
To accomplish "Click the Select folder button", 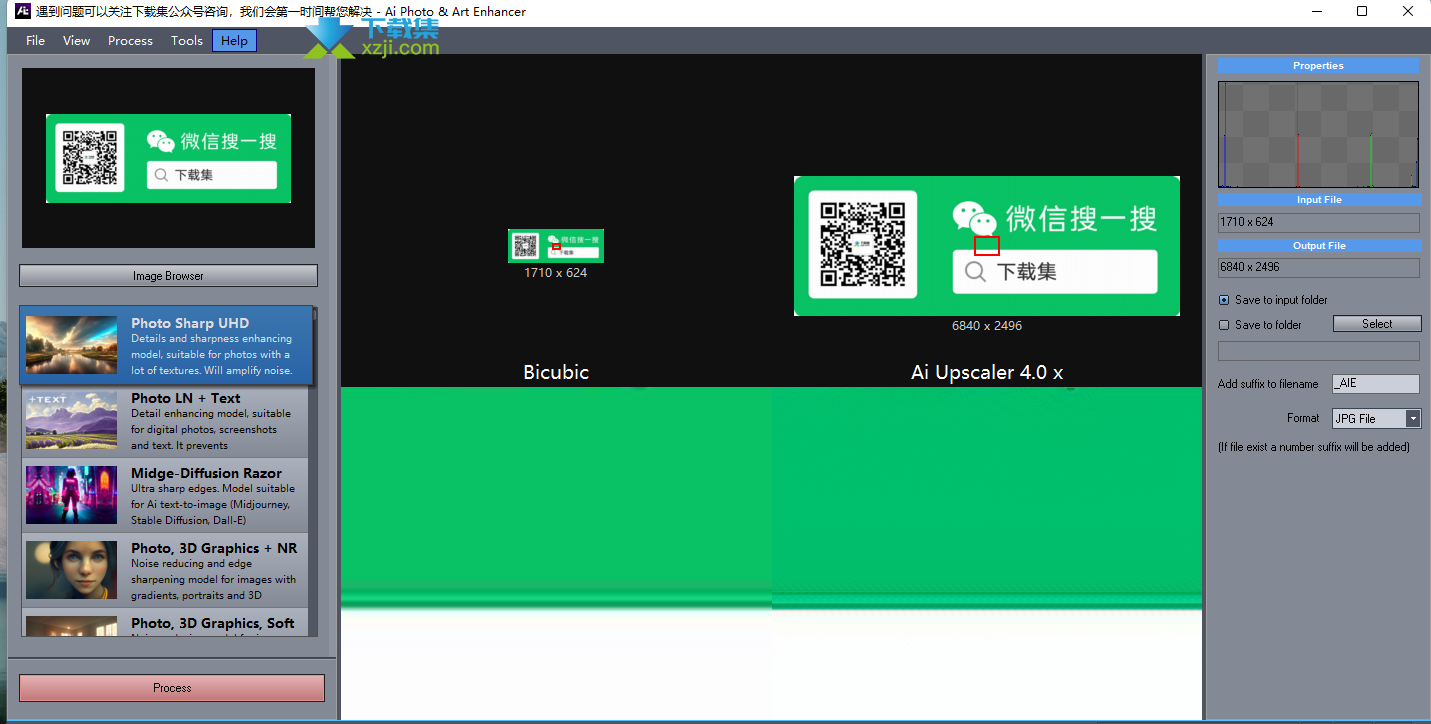I will coord(1376,324).
